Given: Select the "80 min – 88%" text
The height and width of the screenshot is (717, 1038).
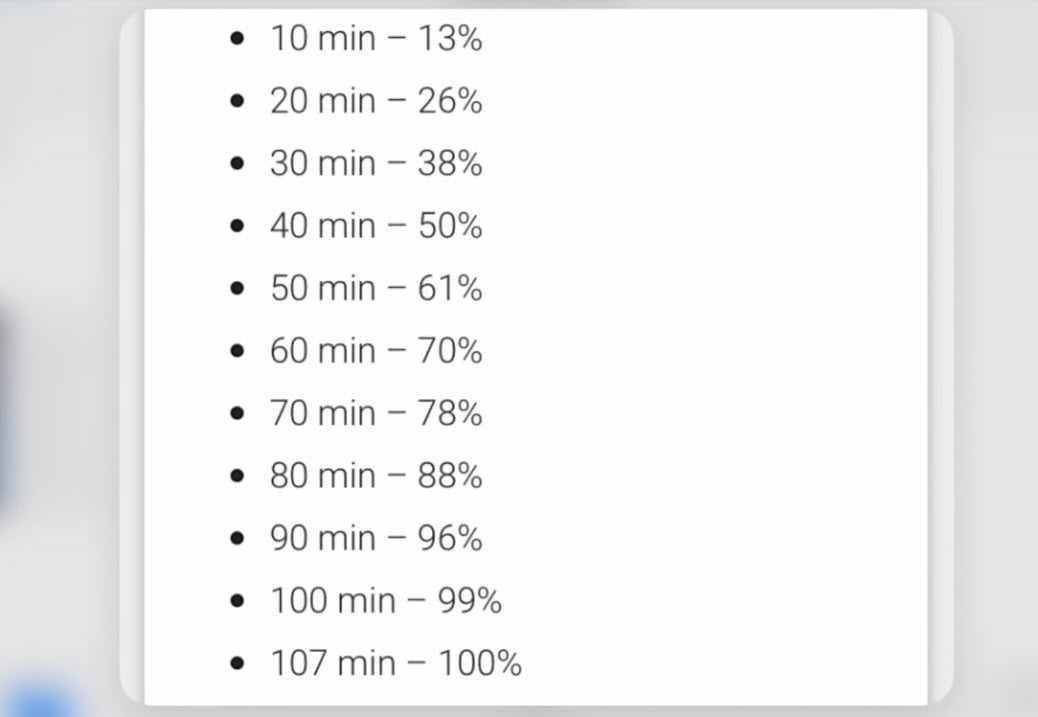Looking at the screenshot, I should click(376, 476).
